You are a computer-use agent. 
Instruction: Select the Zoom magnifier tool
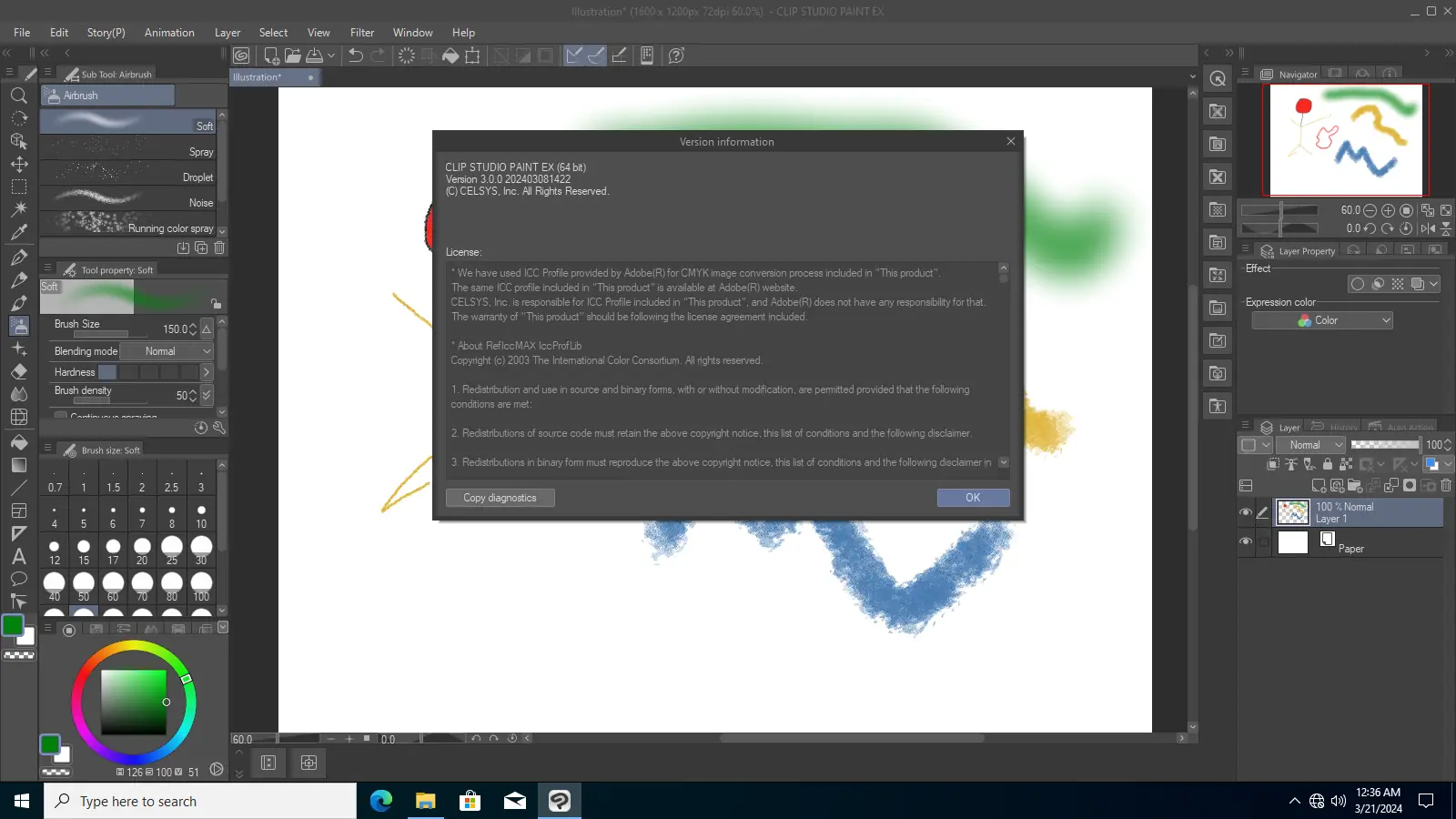(18, 96)
